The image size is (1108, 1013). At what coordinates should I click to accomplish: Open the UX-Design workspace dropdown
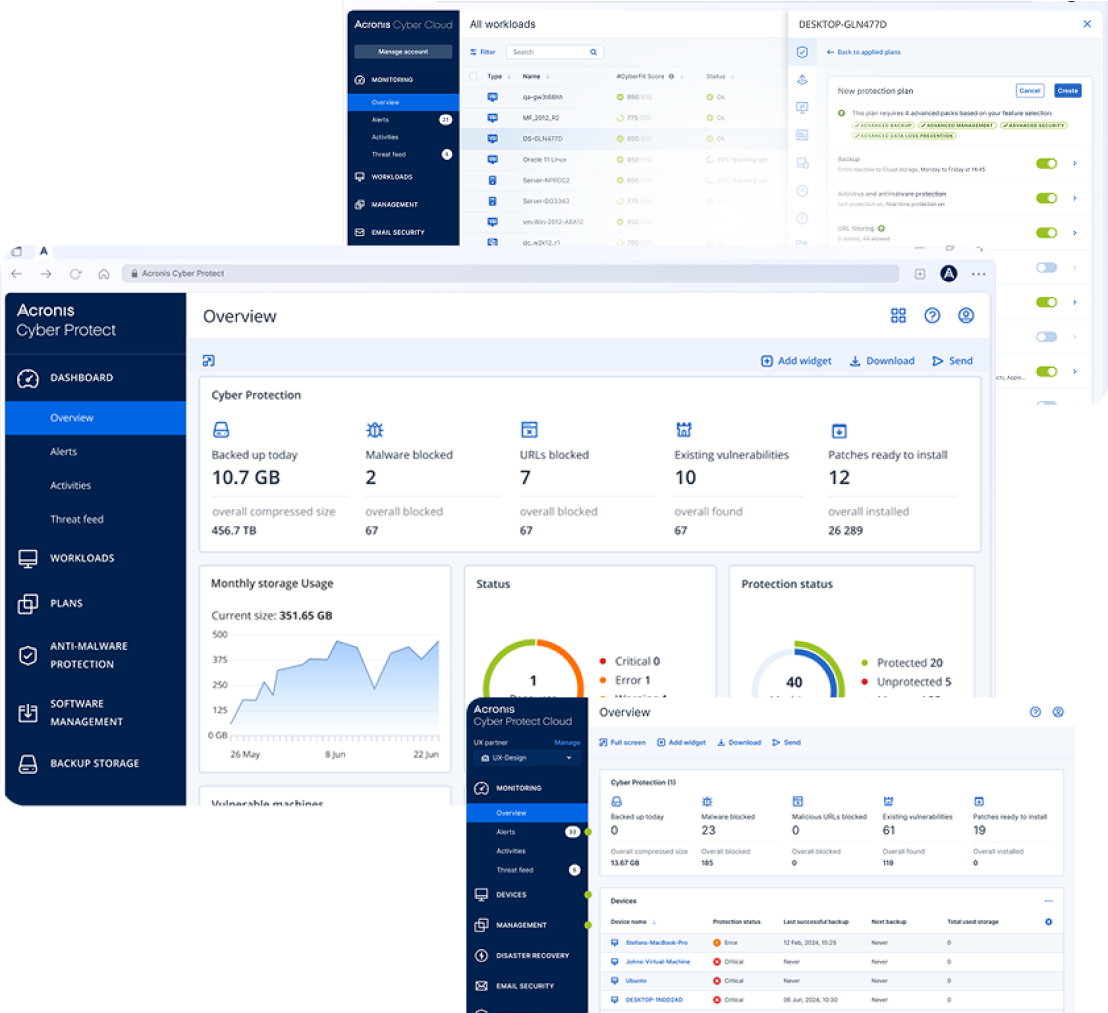pyautogui.click(x=525, y=757)
